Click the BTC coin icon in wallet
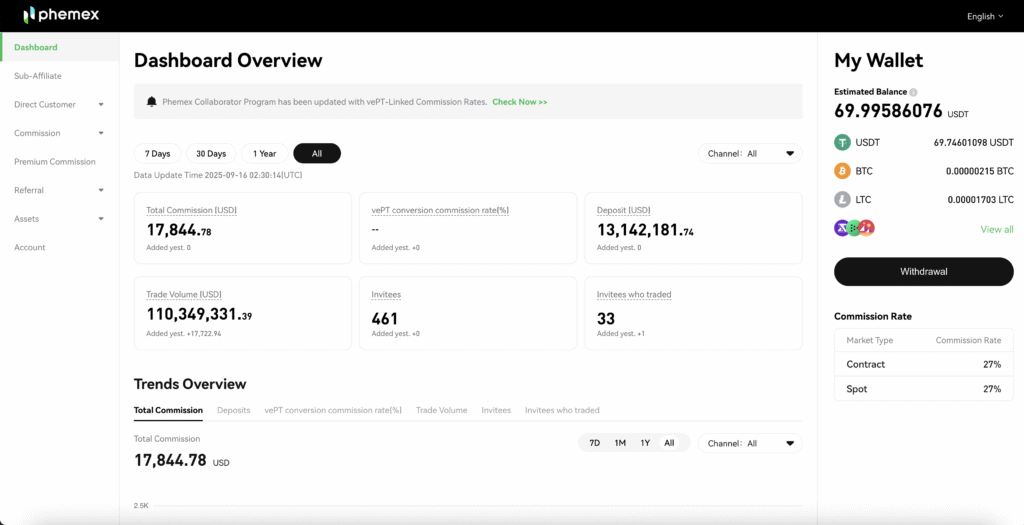This screenshot has width=1024, height=525. [842, 171]
